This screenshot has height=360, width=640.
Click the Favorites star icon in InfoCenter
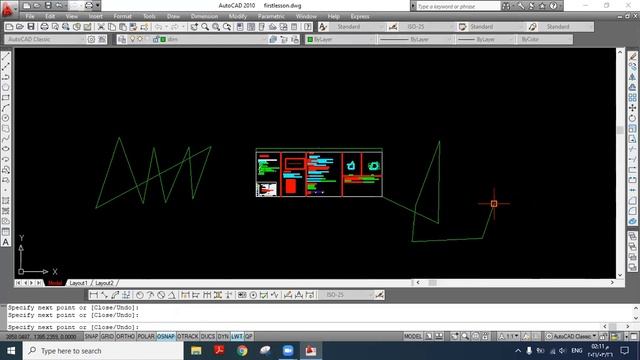(542, 6)
